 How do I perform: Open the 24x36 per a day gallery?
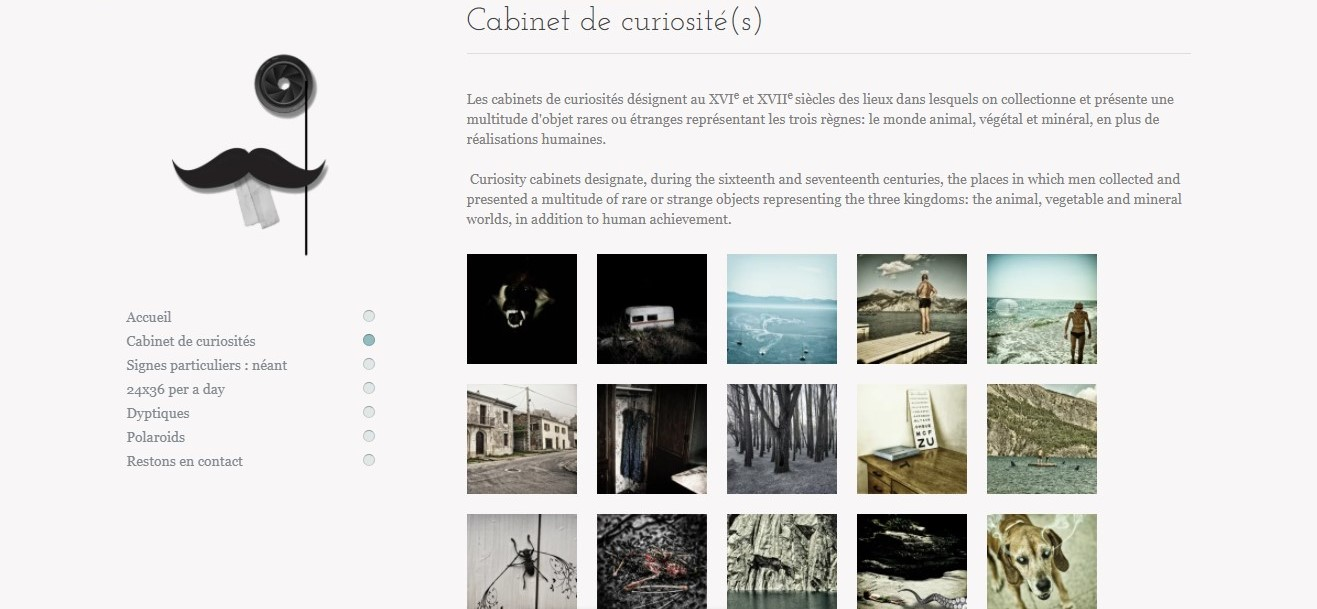pyautogui.click(x=174, y=389)
